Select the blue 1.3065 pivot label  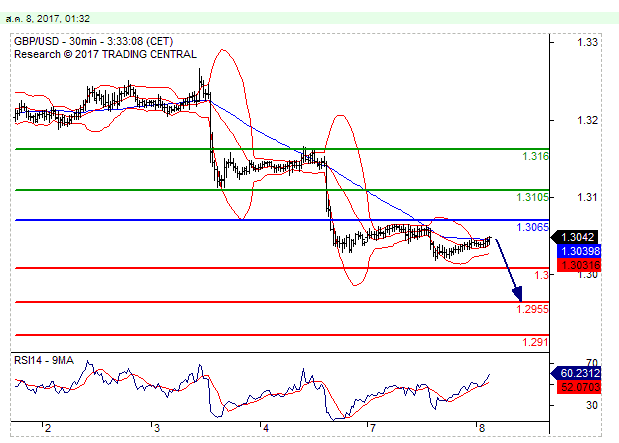pyautogui.click(x=533, y=227)
